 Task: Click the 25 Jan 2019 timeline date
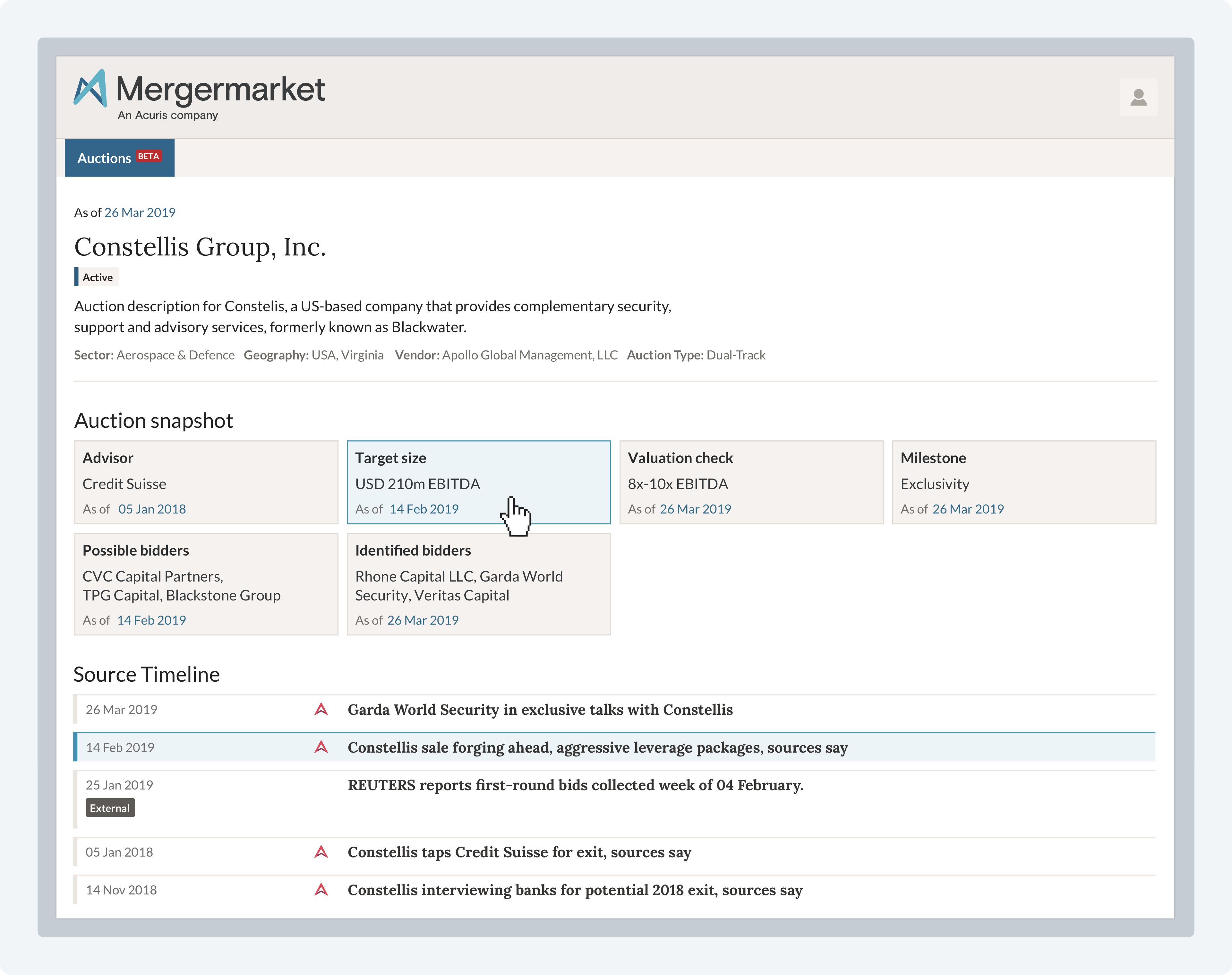pyautogui.click(x=119, y=784)
